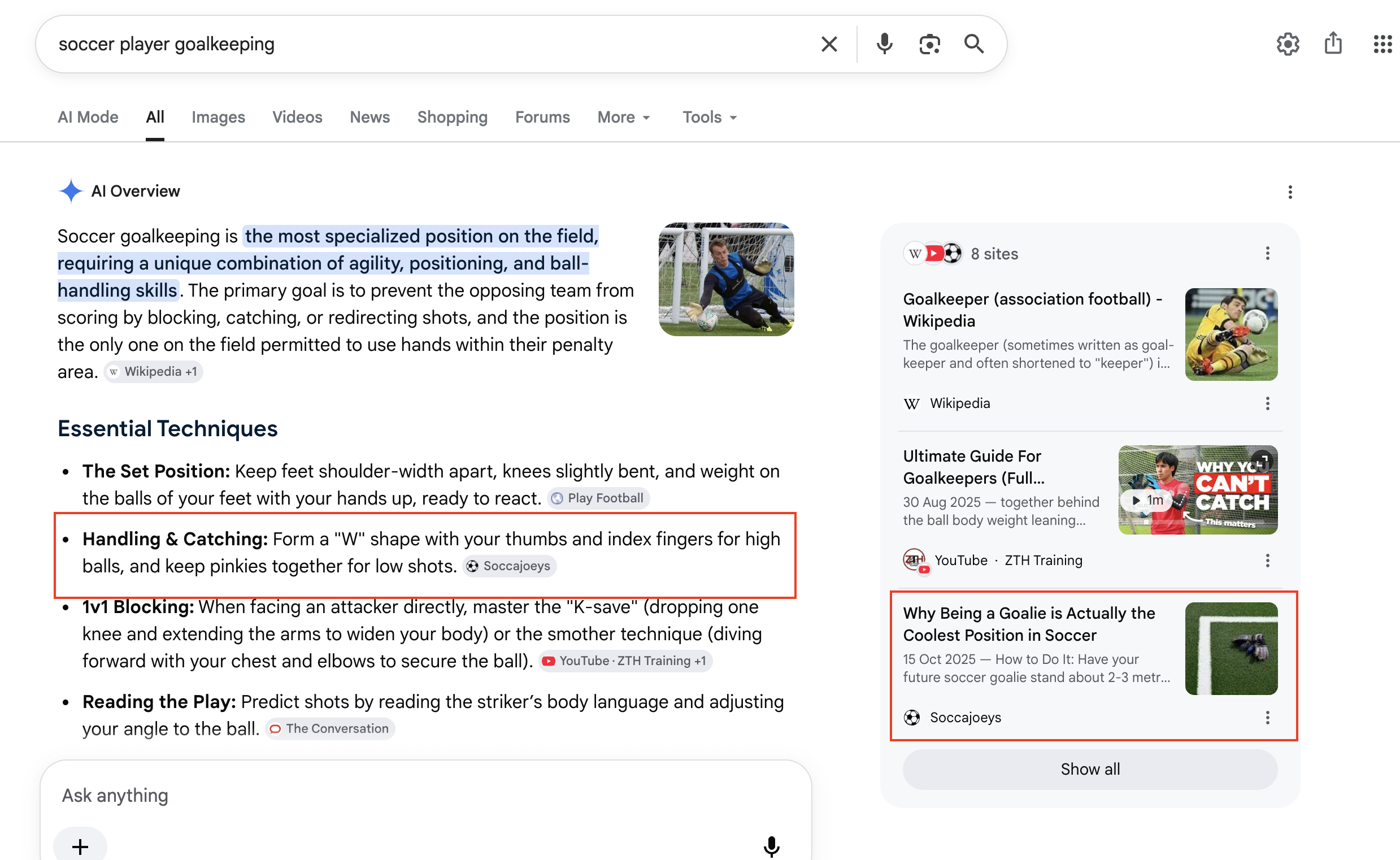
Task: Select the All results tab
Action: (x=155, y=117)
